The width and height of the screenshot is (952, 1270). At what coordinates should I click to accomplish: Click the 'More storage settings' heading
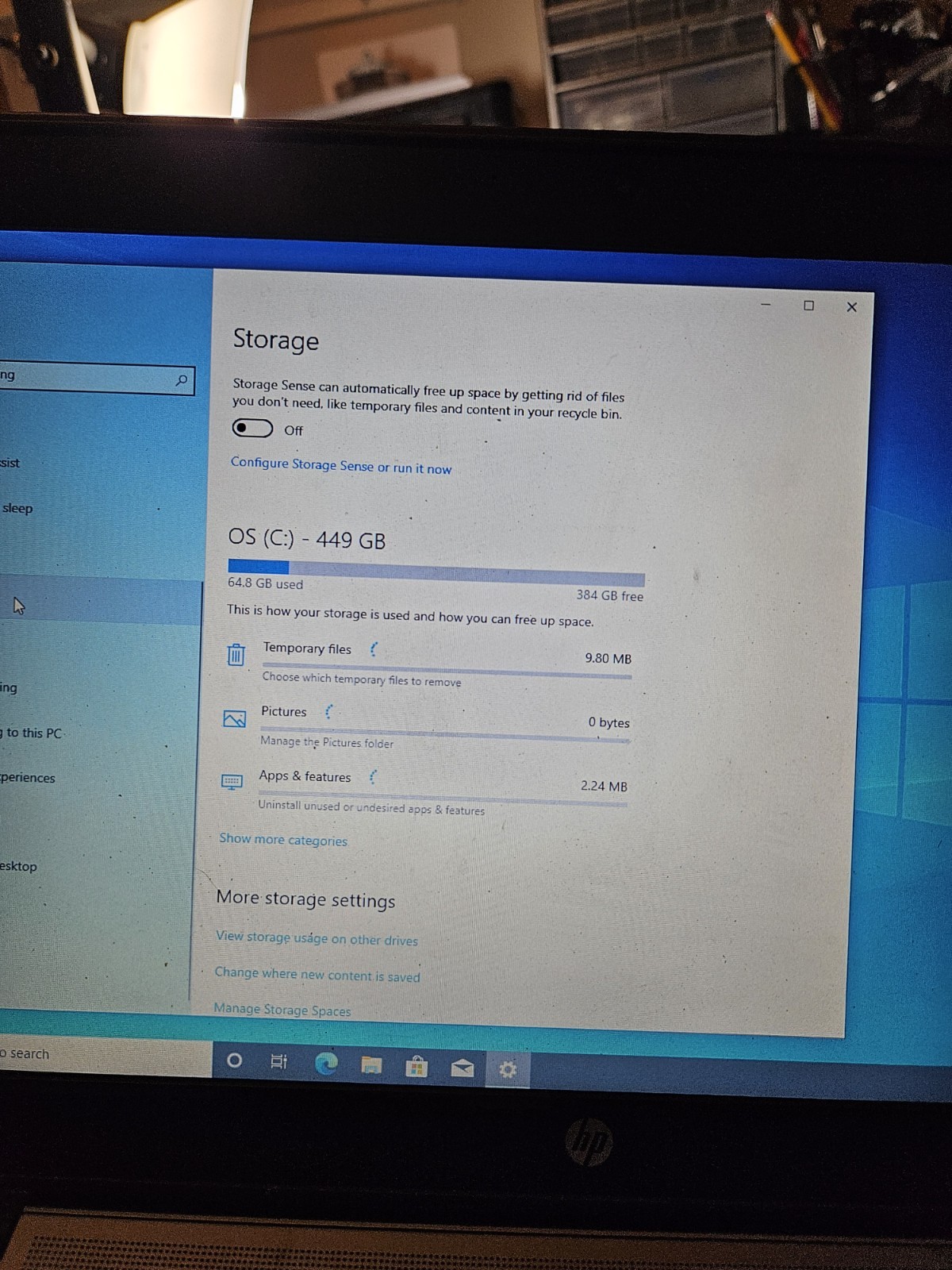[x=305, y=899]
